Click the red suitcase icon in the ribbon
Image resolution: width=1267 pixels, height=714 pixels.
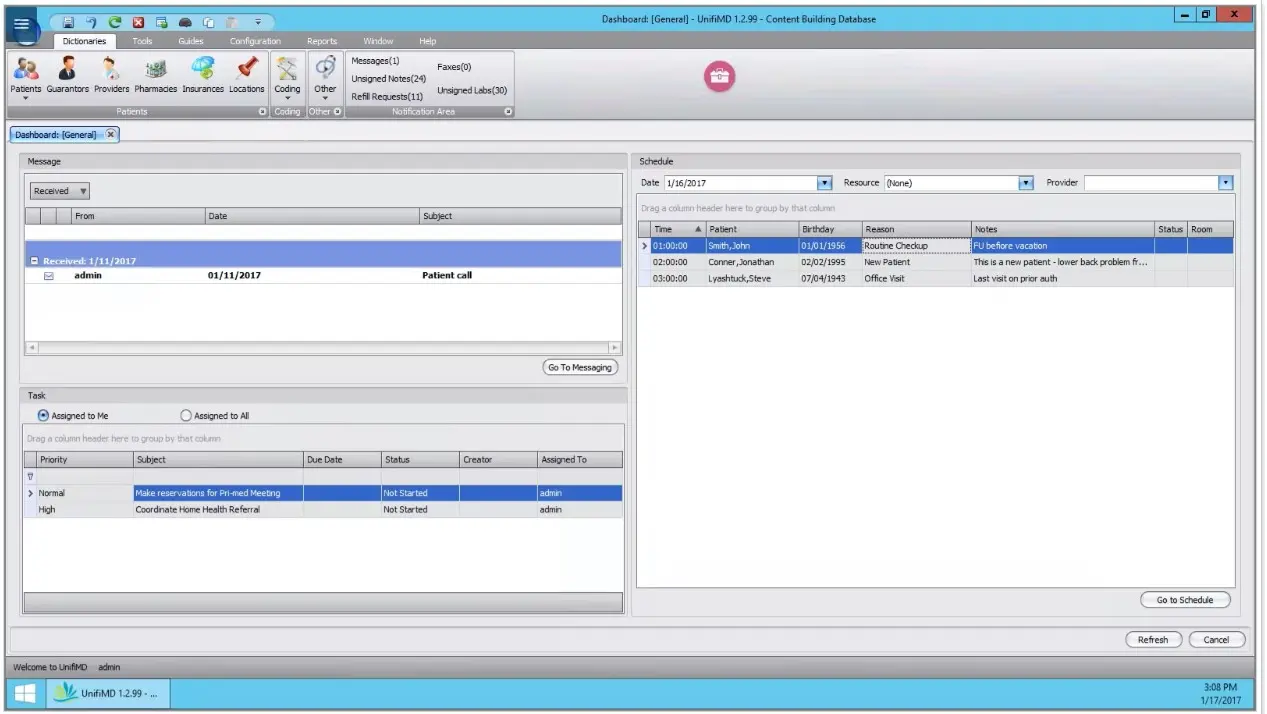point(719,76)
